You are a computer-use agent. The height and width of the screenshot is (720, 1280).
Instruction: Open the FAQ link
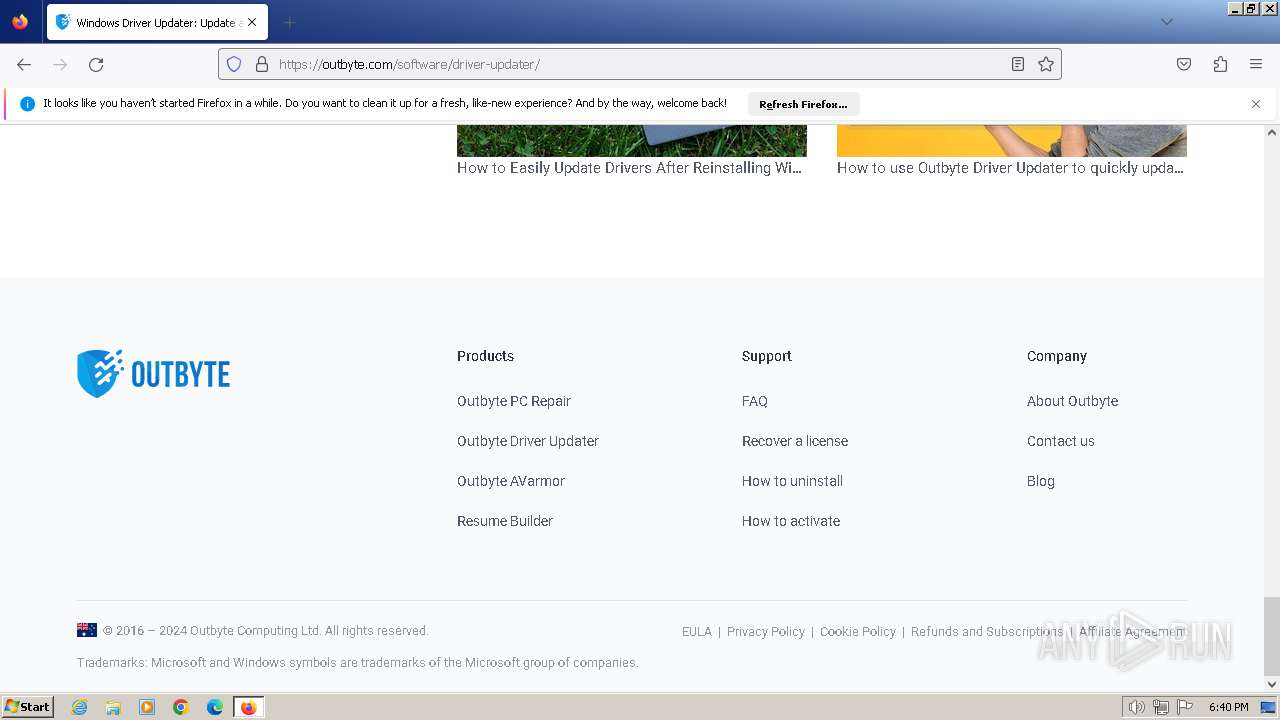[755, 401]
